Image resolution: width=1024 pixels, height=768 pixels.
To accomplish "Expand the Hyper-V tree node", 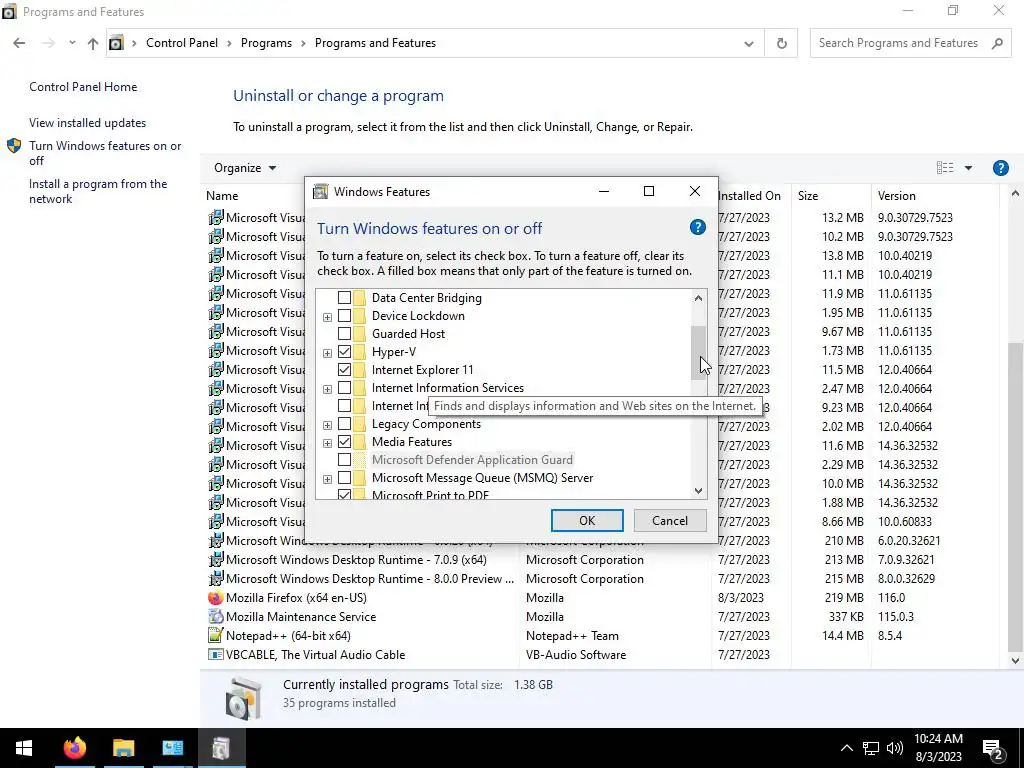I will tap(327, 353).
